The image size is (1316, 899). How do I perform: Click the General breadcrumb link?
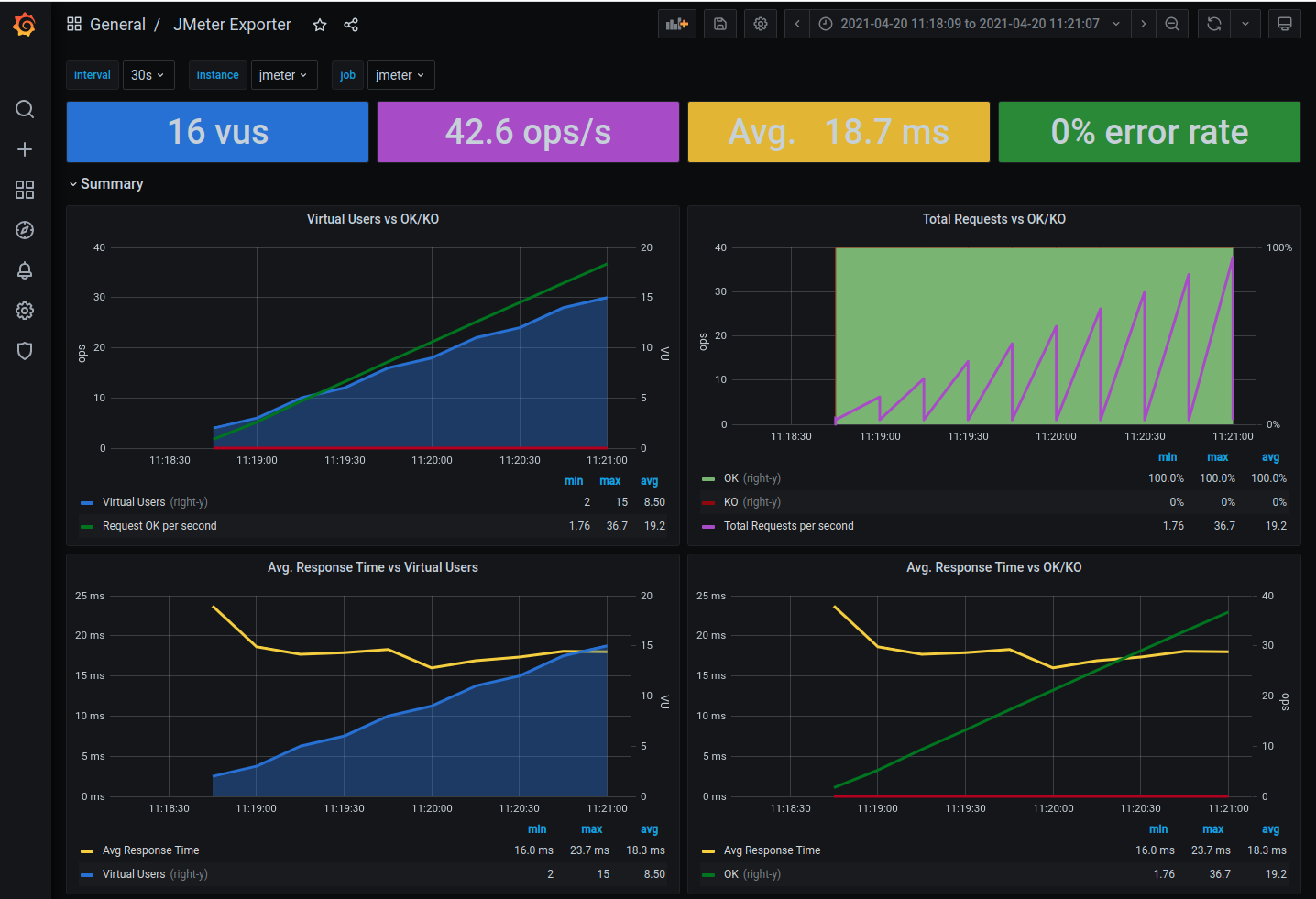pyautogui.click(x=117, y=25)
